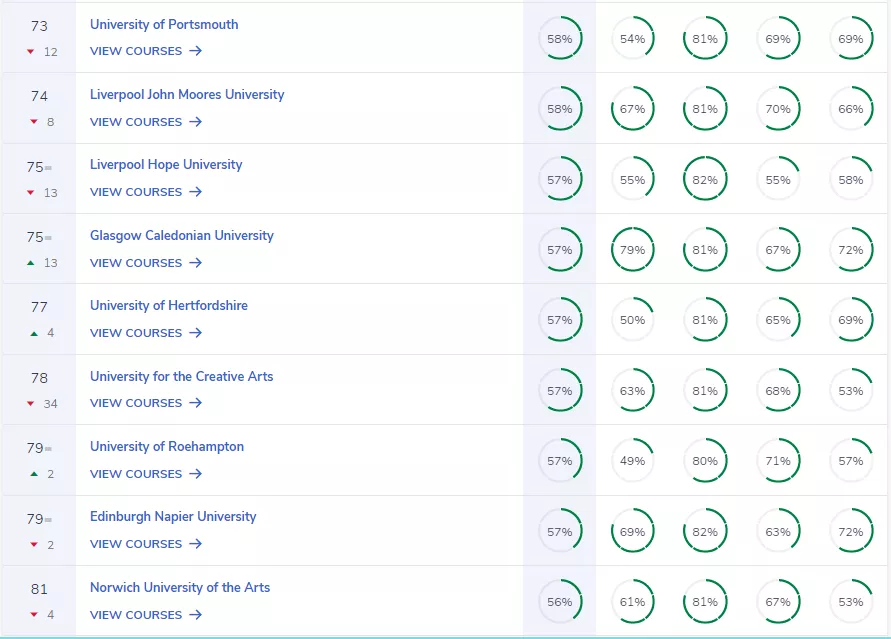The image size is (891, 639).
Task: View courses for Liverpool John Moores University
Action: tap(136, 122)
